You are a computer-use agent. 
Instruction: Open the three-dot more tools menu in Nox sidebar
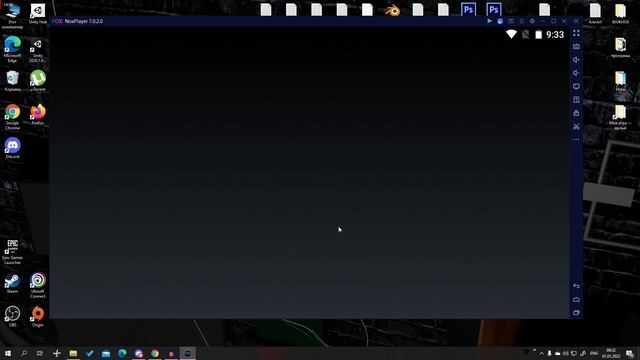576,140
